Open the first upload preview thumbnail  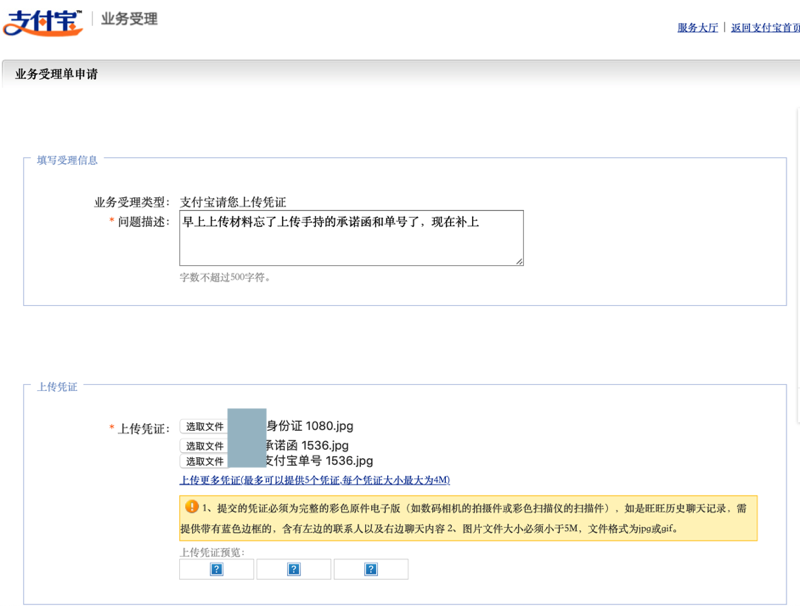pyautogui.click(x=216, y=569)
